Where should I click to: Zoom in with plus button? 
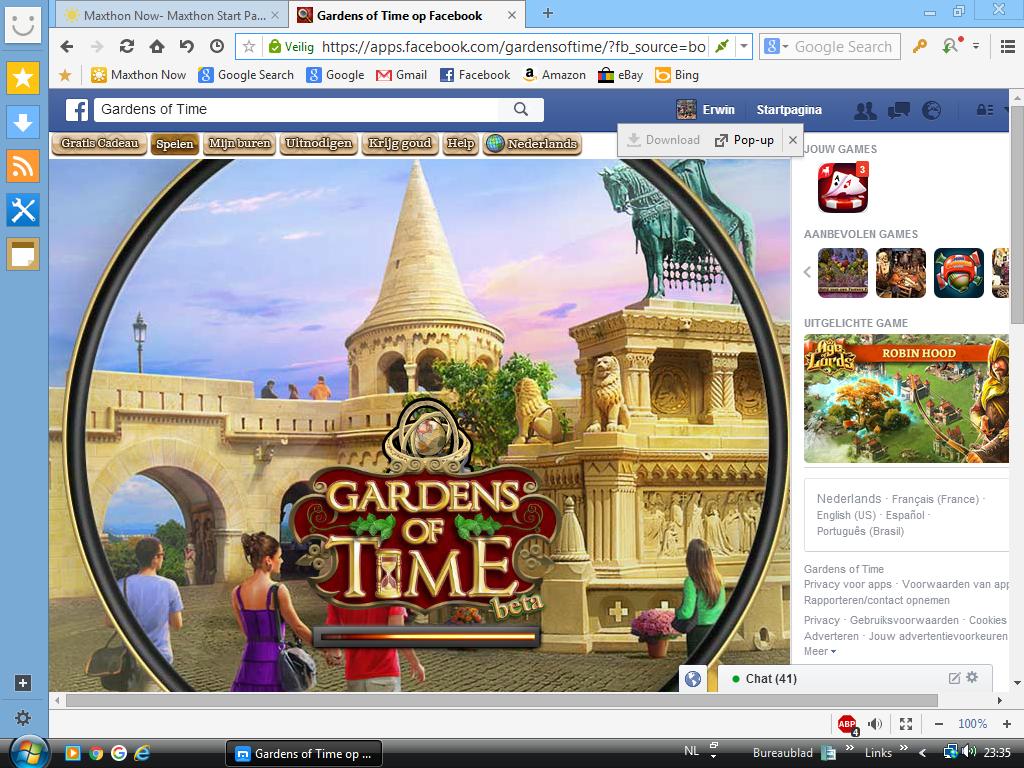tap(1006, 724)
